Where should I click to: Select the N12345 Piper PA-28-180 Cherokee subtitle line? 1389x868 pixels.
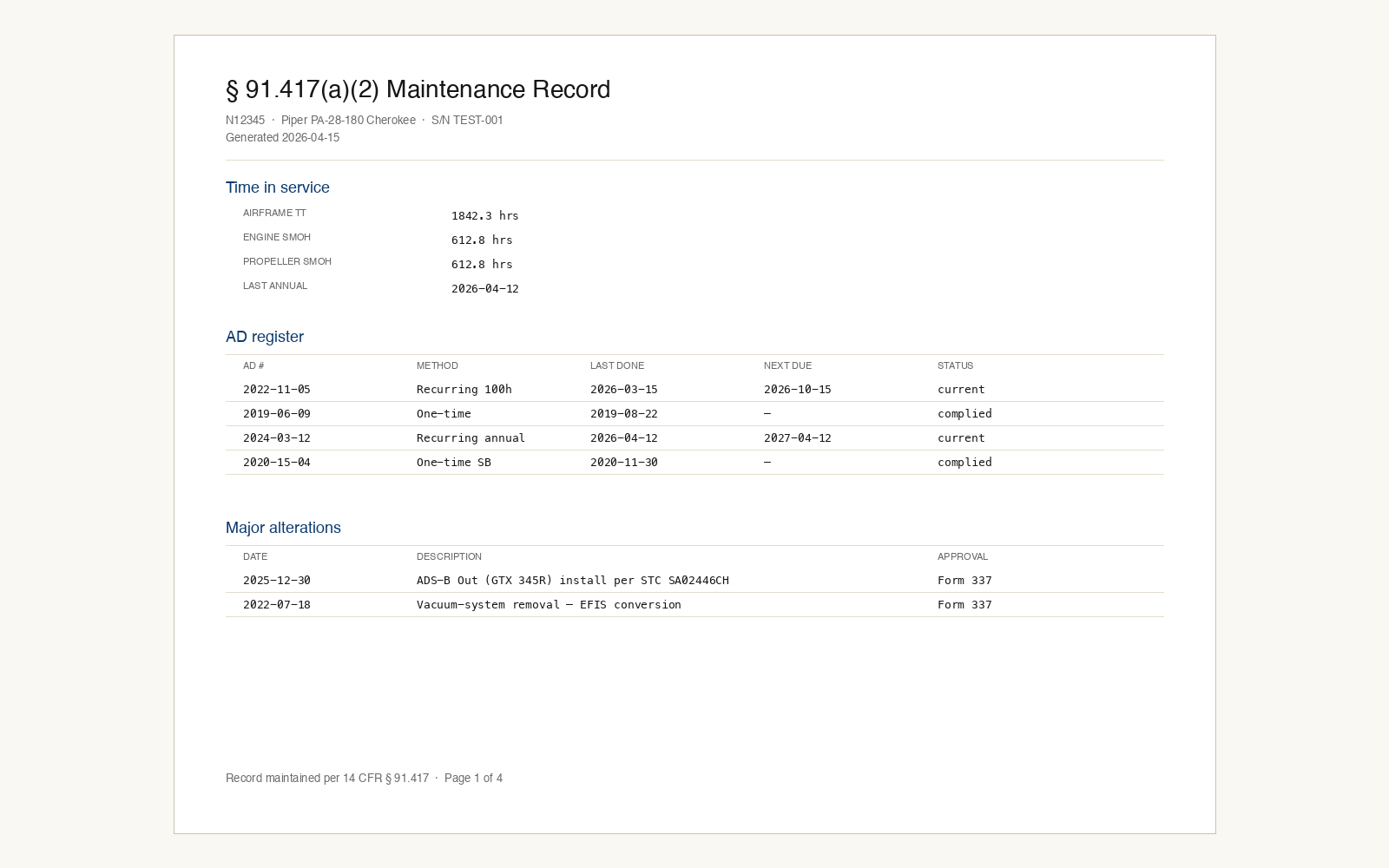[365, 120]
